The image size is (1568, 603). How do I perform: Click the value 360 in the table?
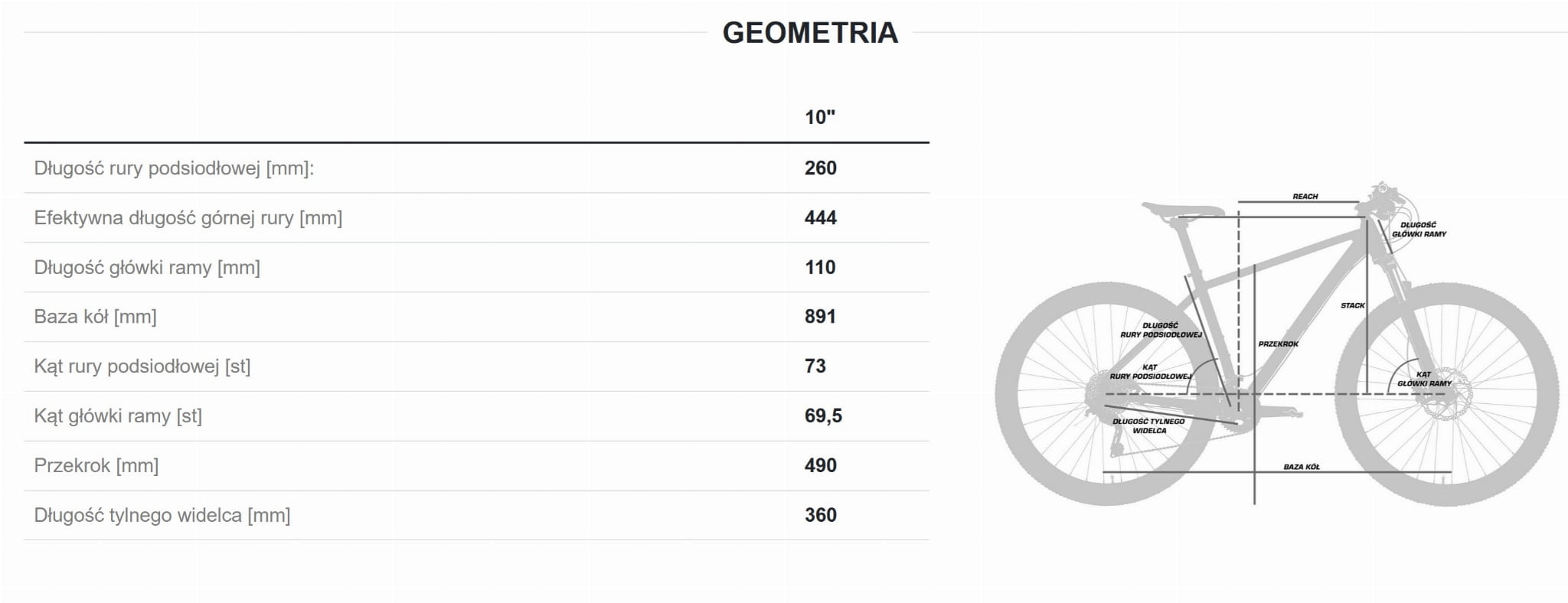[820, 515]
